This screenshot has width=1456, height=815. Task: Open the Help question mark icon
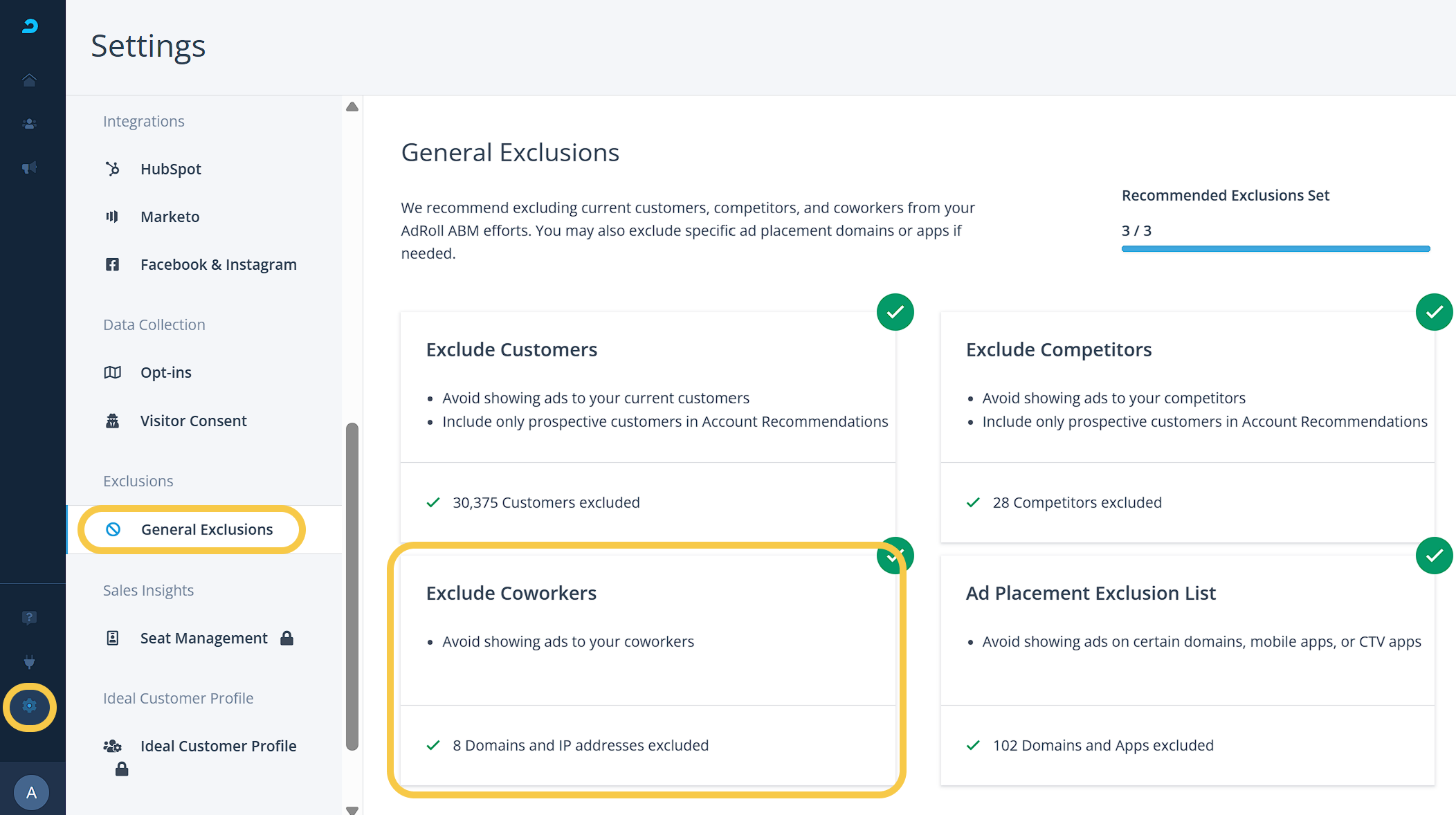[29, 617]
